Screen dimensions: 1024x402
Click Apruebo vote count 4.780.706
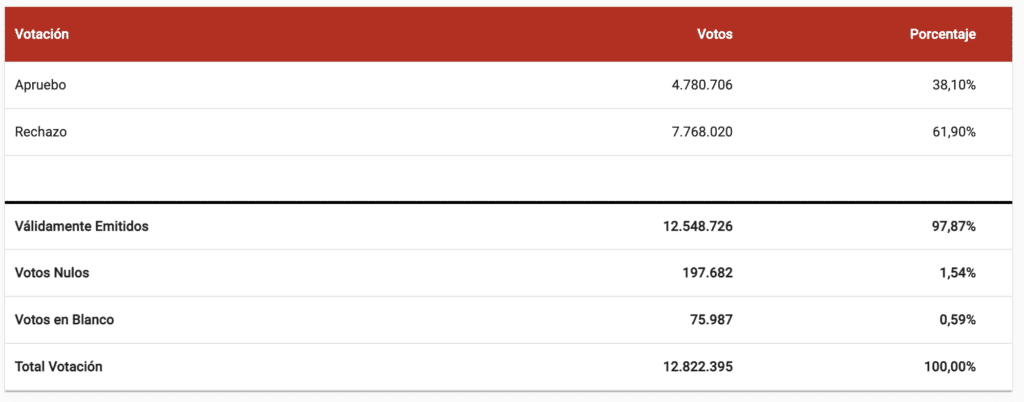click(702, 85)
